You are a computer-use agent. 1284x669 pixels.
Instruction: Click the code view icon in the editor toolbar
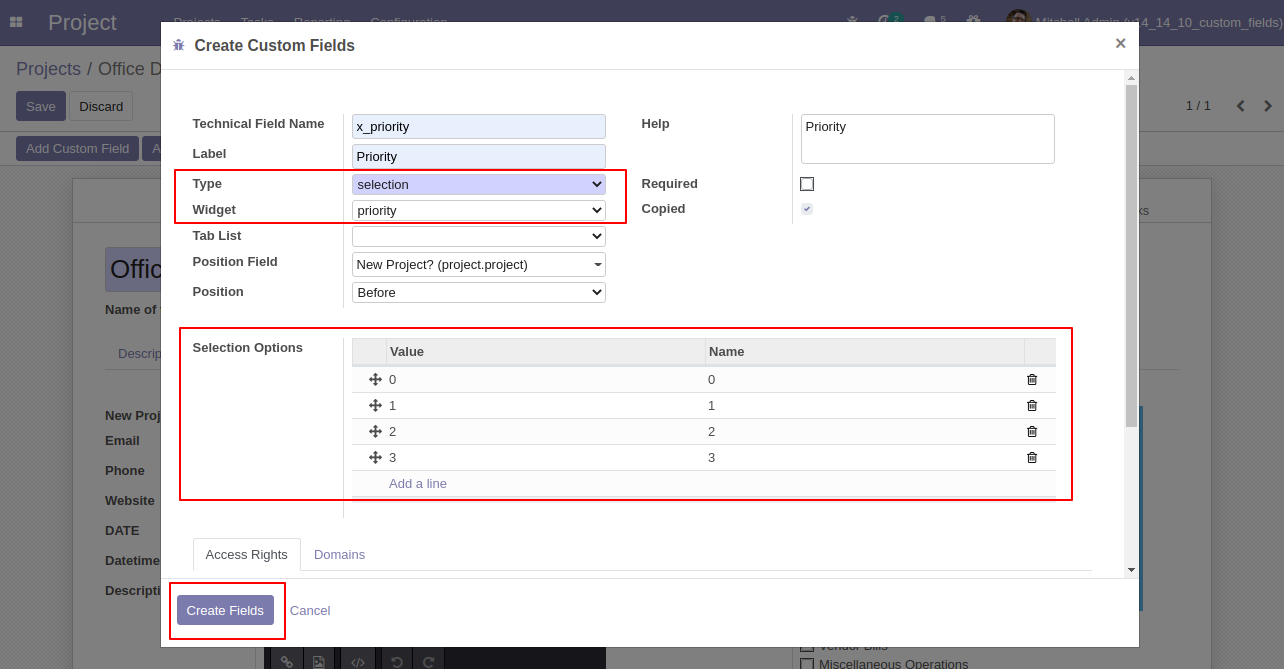(358, 661)
